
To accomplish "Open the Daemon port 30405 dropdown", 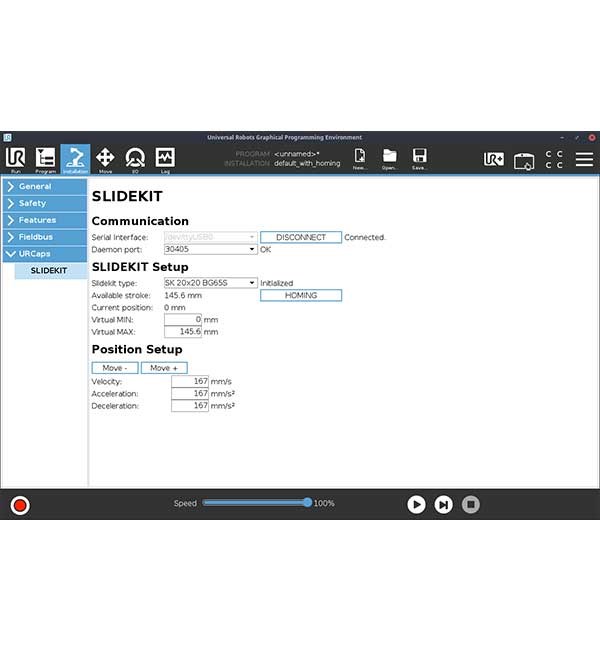I will (211, 249).
